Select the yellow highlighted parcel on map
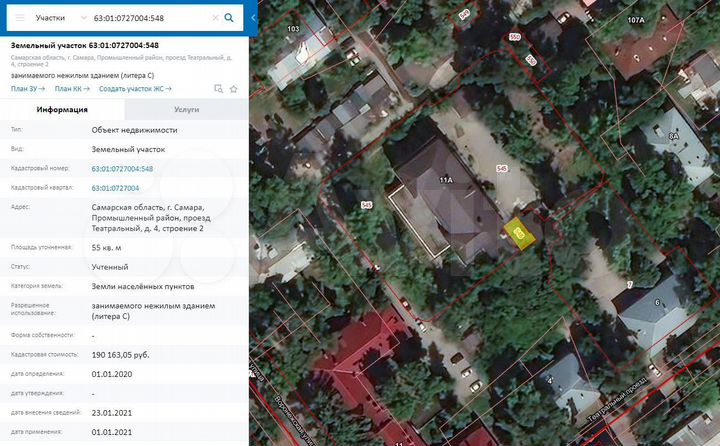 click(x=520, y=234)
